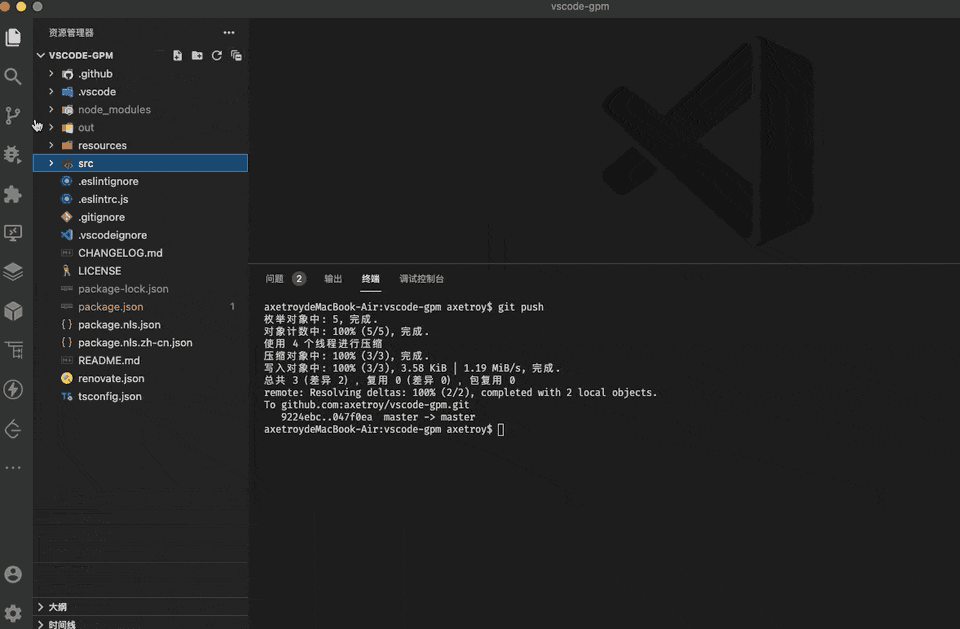Click the stacked layers icon in activity bar
Viewport: 960px width, 629px height.
pyautogui.click(x=13, y=272)
